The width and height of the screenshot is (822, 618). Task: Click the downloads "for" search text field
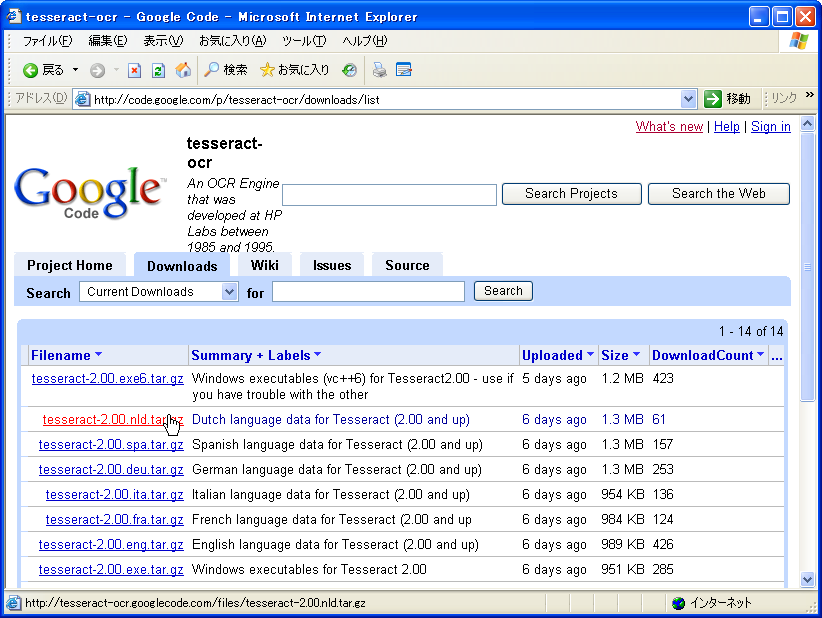point(369,291)
